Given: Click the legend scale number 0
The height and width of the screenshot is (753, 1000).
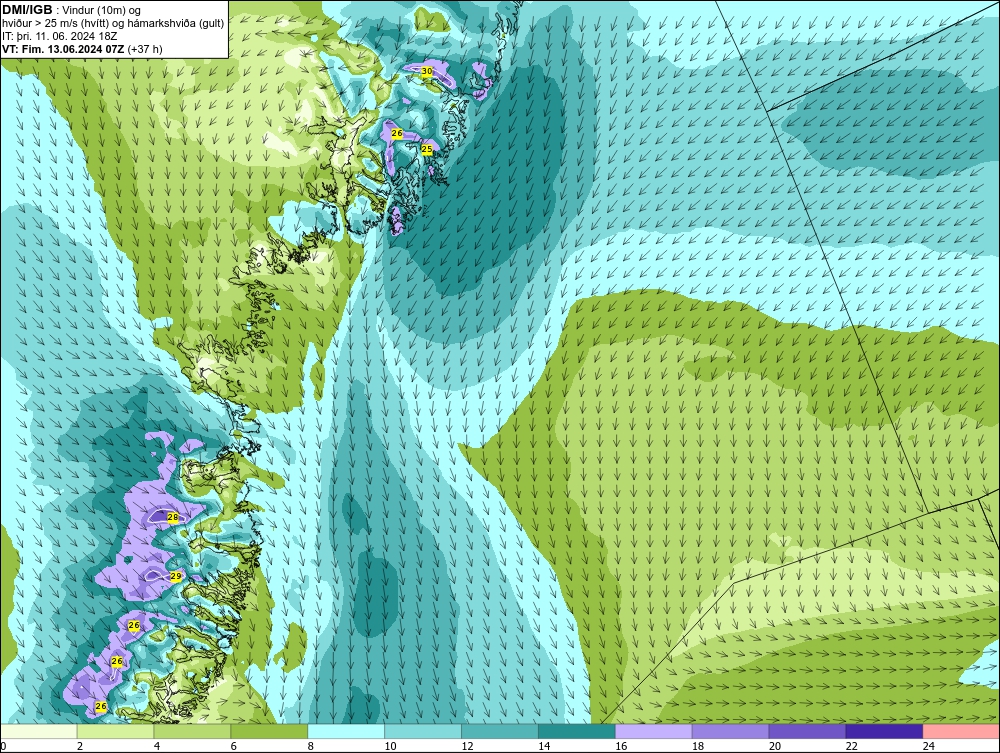Looking at the screenshot, I should coord(3,746).
